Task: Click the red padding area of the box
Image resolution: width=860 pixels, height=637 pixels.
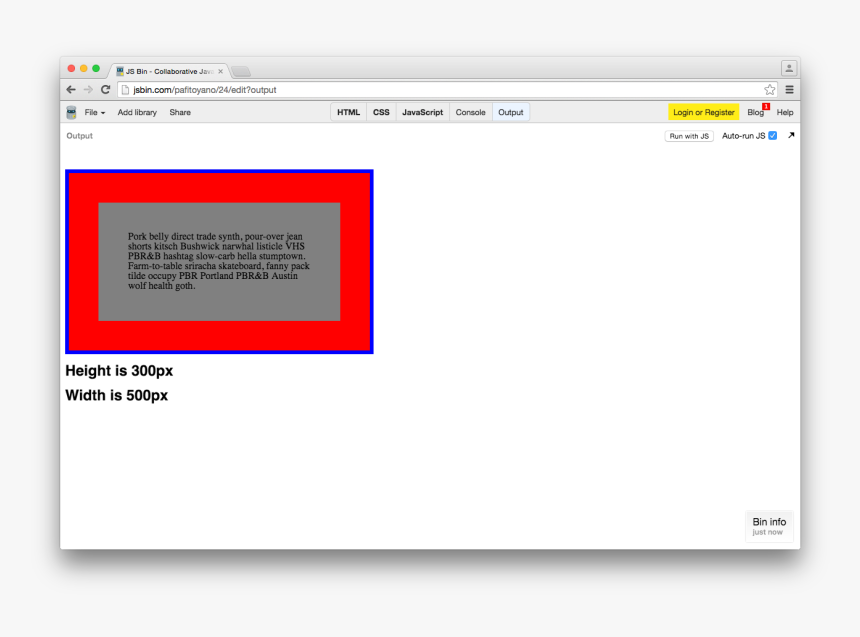Action: [219, 188]
